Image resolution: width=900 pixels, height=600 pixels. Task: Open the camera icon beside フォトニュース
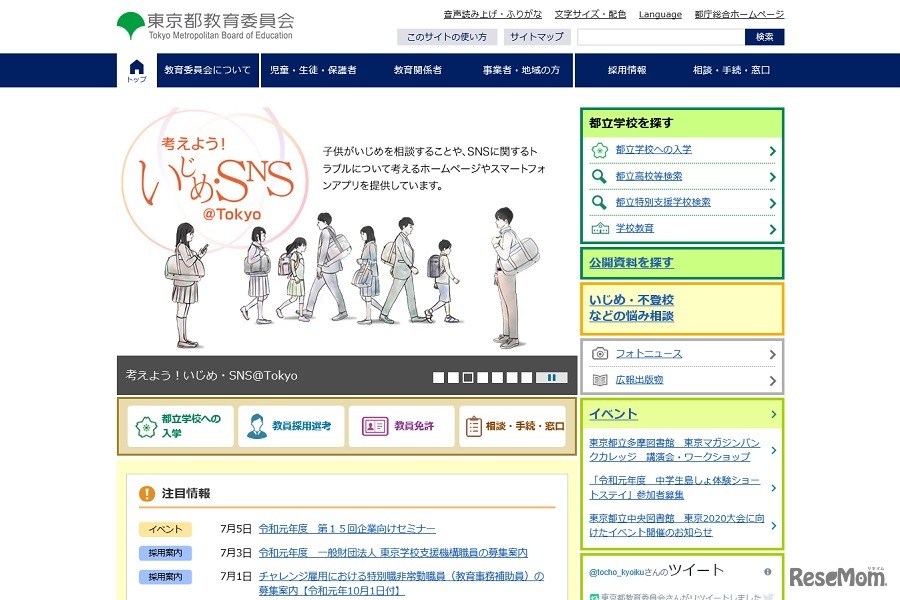(x=599, y=354)
